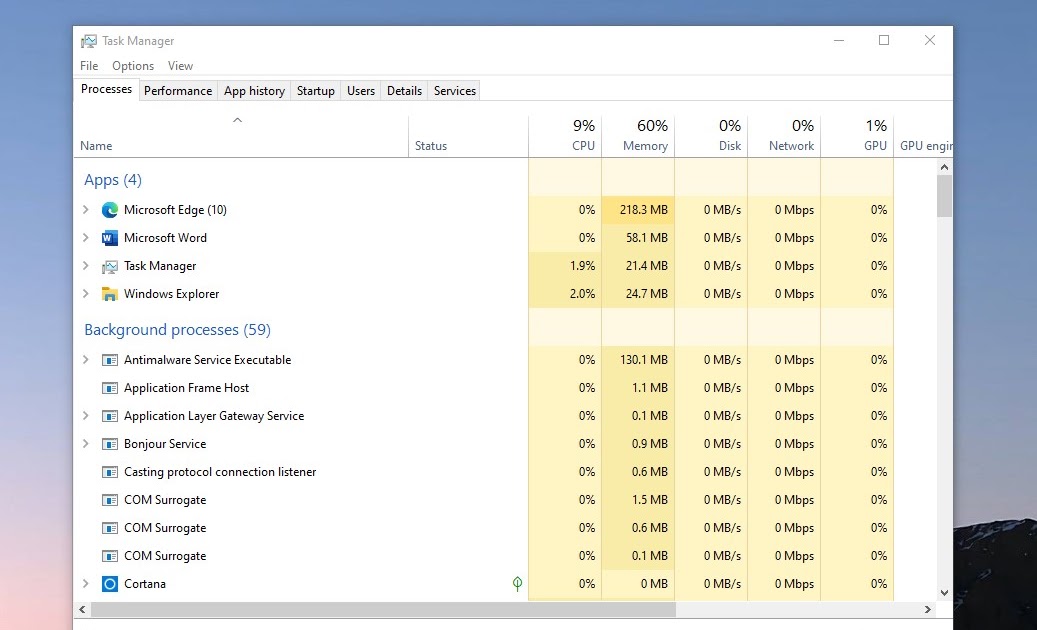Expand the Cortana process entry
This screenshot has height=630, width=1037.
click(86, 583)
